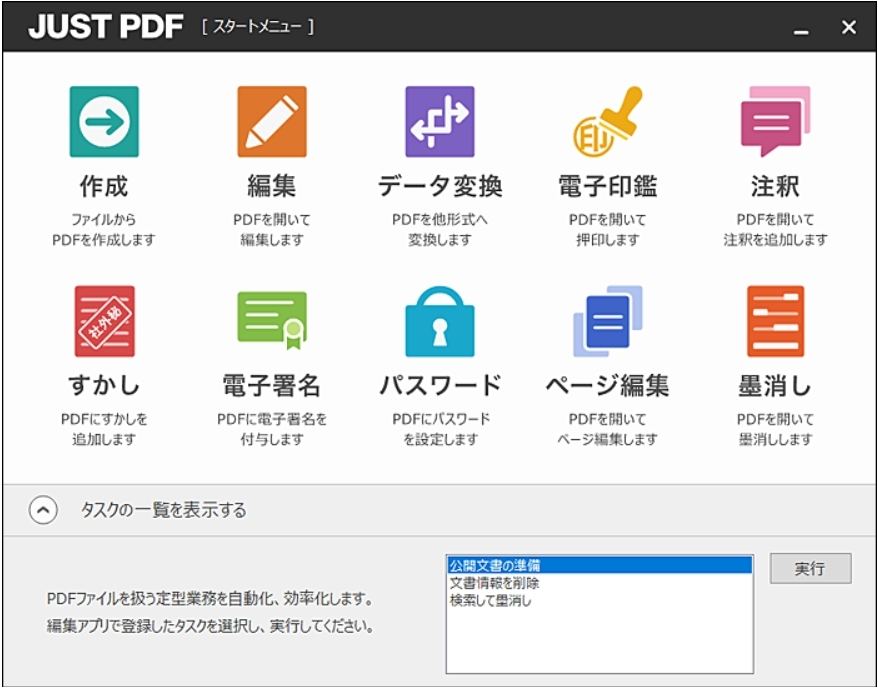Viewport: 878px width, 688px height.
Task: Open the 作成 (Create PDF) arrow icon
Action: (104, 121)
